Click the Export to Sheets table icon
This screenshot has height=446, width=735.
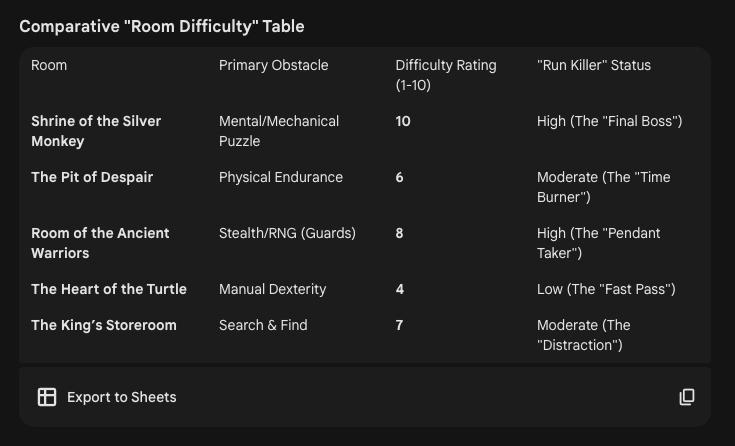click(x=47, y=397)
